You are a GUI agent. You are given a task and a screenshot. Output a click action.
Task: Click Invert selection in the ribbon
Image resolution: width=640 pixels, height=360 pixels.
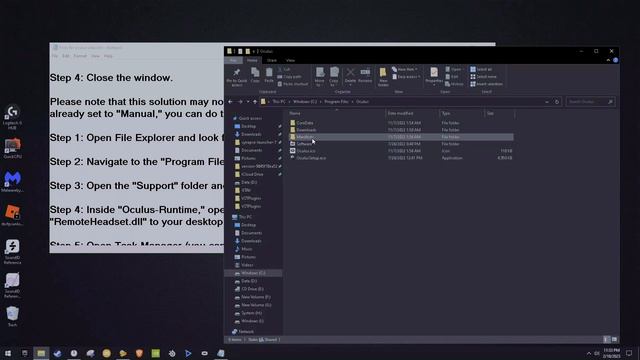tap(486, 84)
